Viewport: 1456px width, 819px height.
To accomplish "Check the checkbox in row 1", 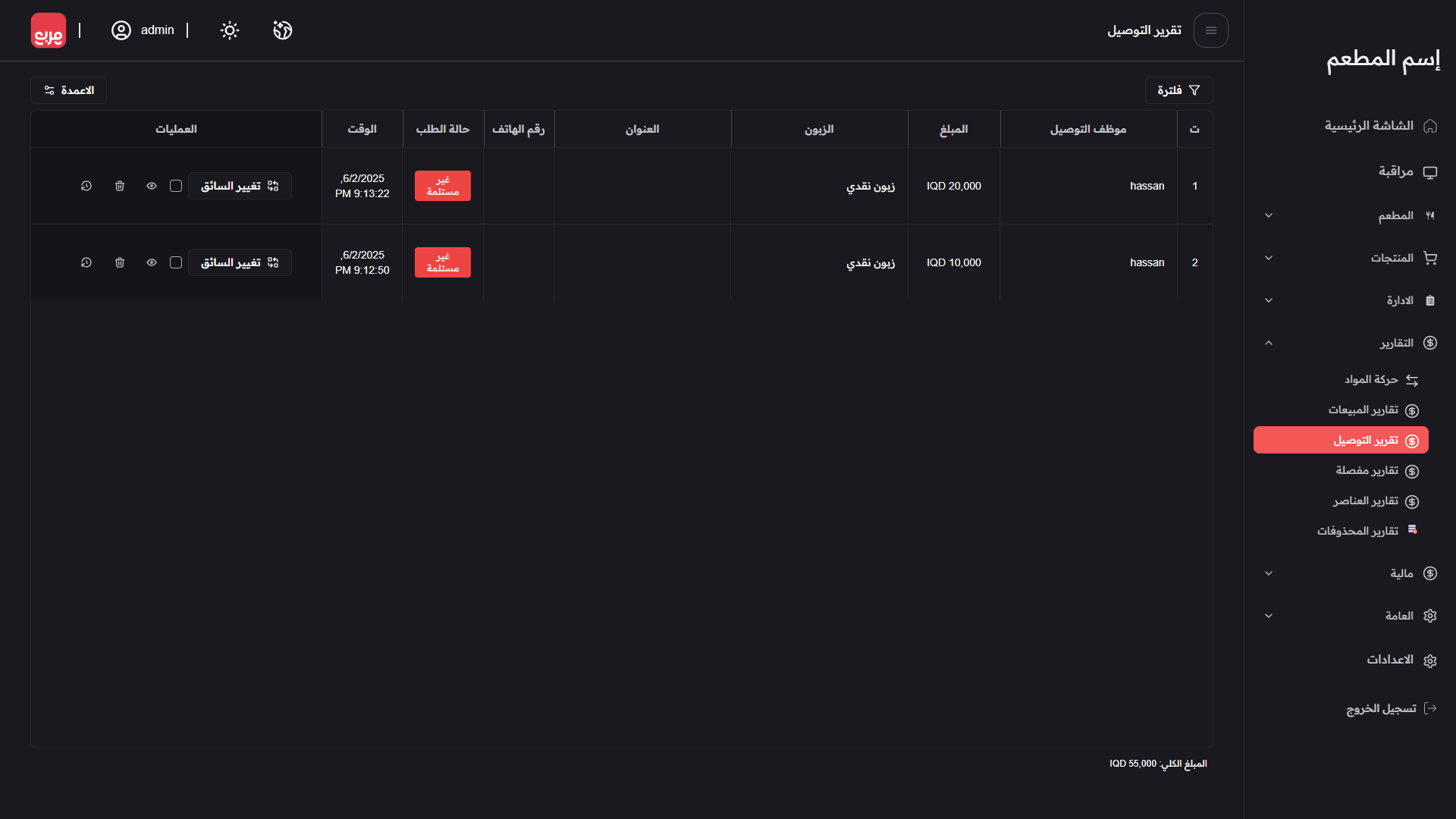I will coord(176,186).
